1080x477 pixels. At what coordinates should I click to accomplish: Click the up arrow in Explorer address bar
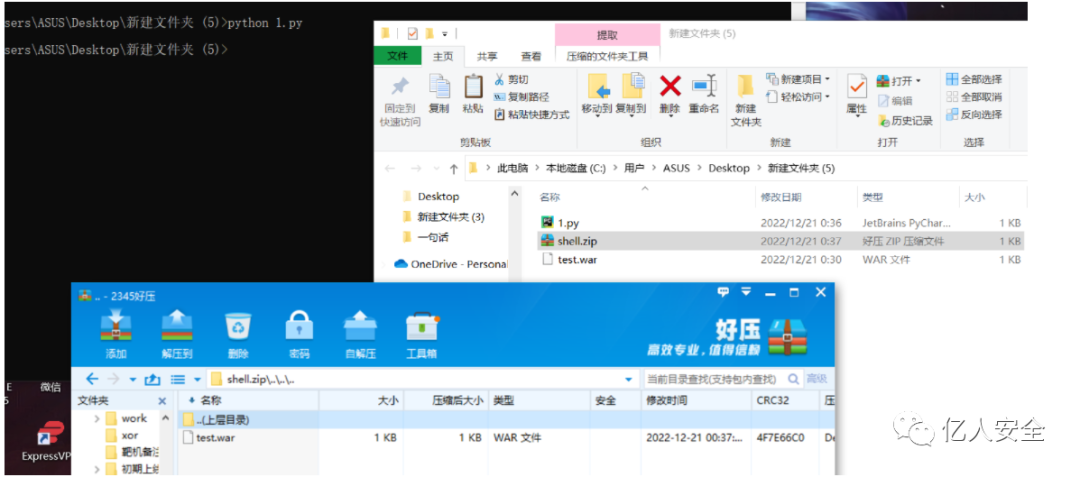coord(453,168)
